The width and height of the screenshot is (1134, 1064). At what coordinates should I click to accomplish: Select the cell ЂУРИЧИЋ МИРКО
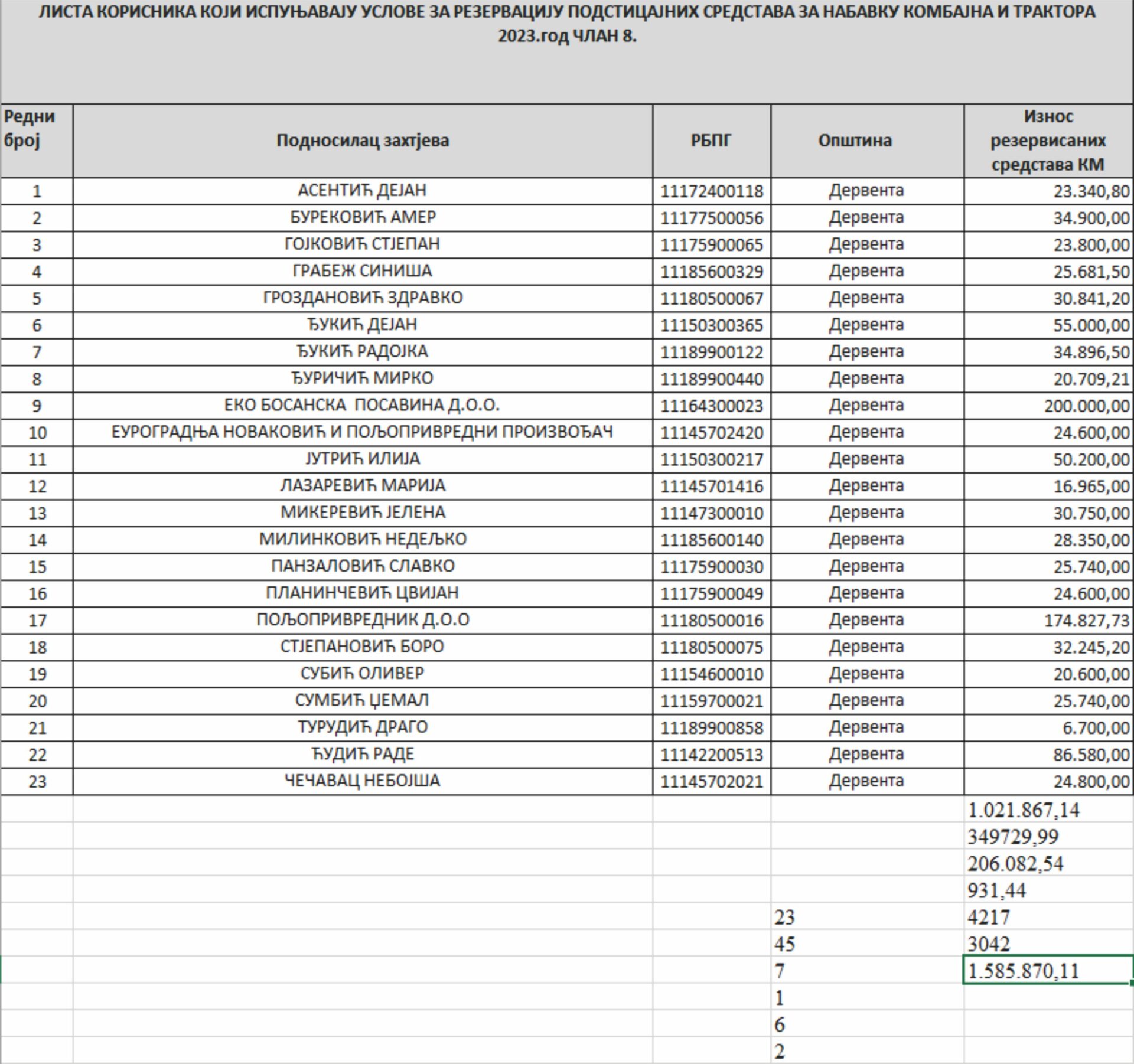(363, 378)
